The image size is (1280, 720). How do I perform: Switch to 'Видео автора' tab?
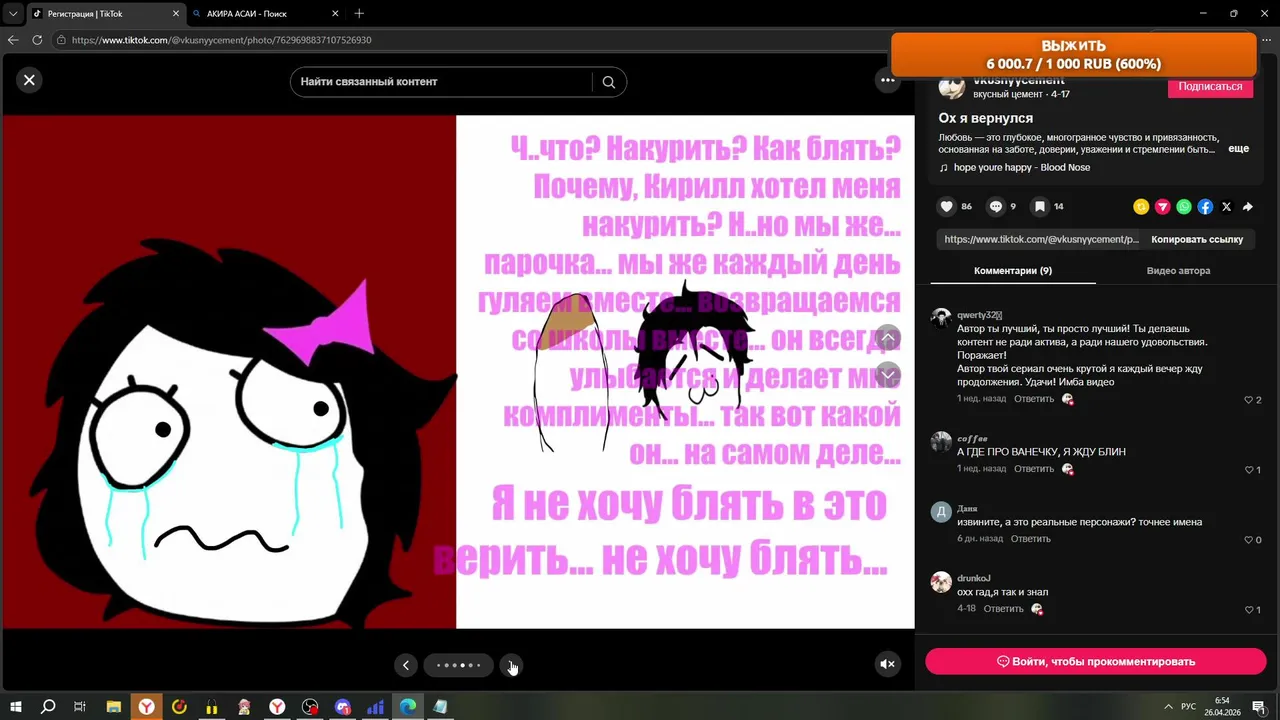coord(1178,270)
